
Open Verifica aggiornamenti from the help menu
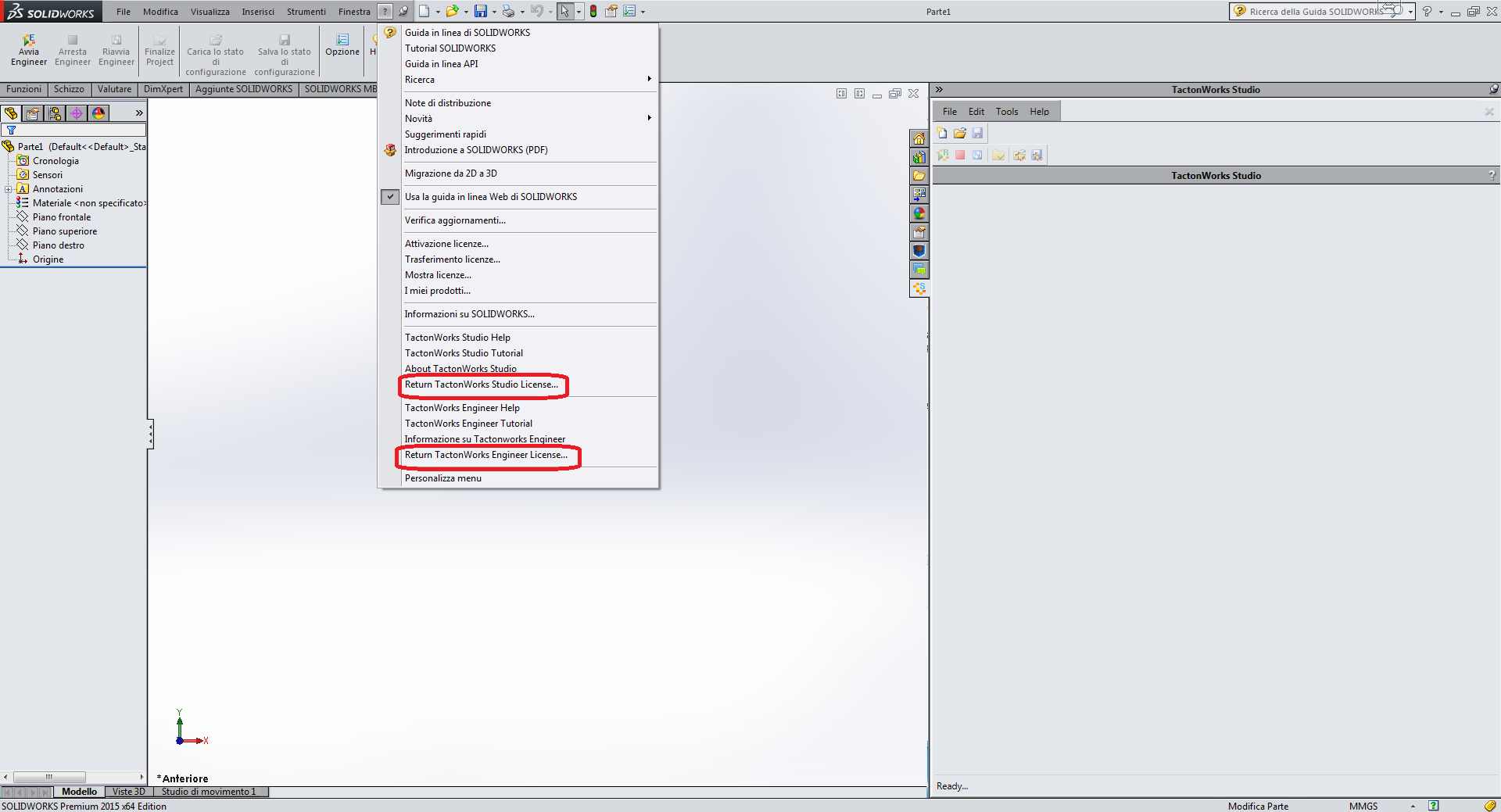(455, 220)
